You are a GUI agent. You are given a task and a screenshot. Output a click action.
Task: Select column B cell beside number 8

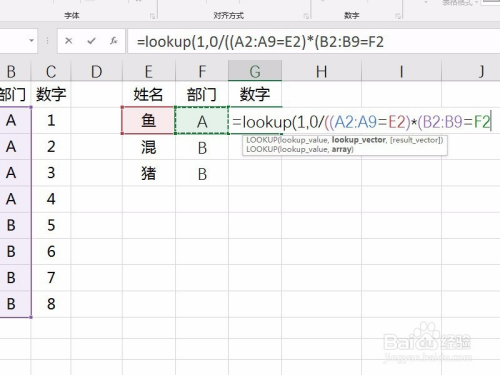click(x=15, y=304)
